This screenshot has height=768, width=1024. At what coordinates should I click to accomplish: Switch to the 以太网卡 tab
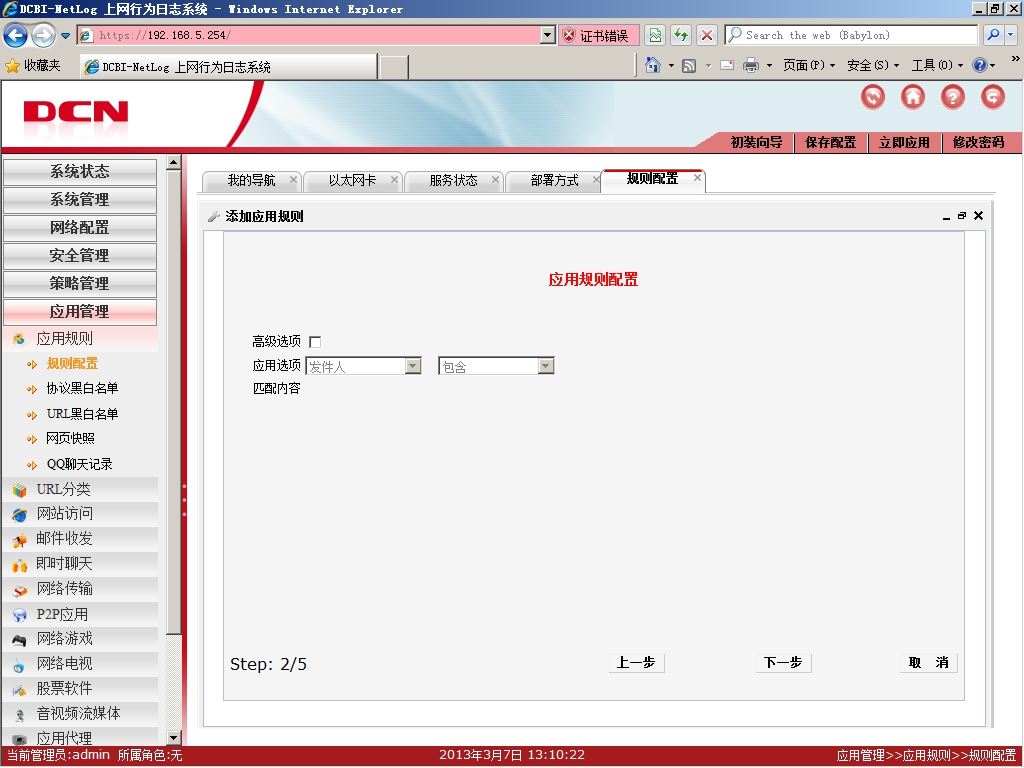point(353,180)
